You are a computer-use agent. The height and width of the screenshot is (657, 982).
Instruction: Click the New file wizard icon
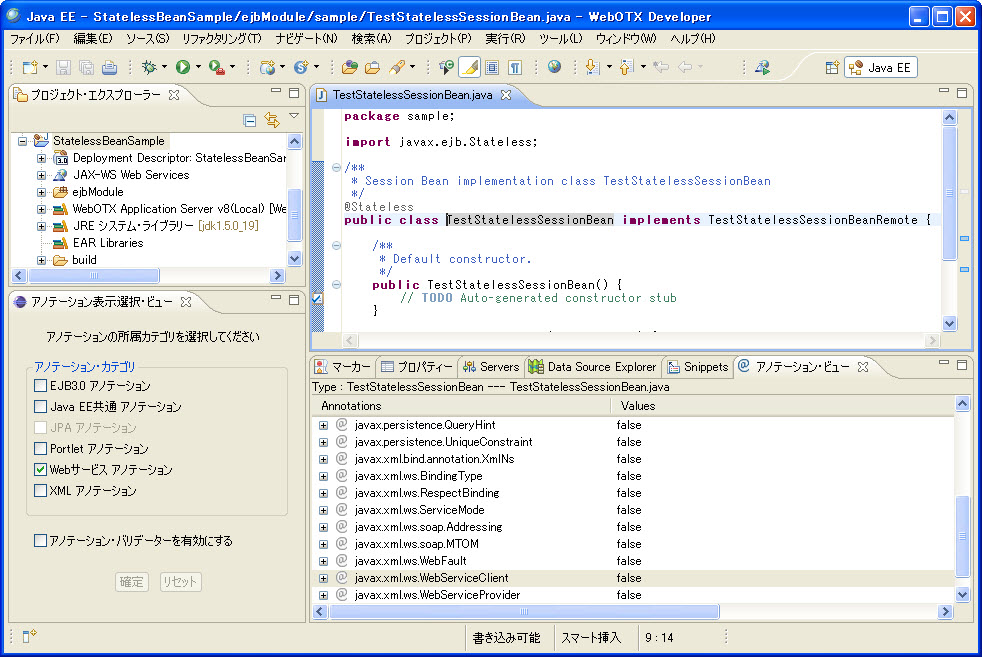click(30, 67)
